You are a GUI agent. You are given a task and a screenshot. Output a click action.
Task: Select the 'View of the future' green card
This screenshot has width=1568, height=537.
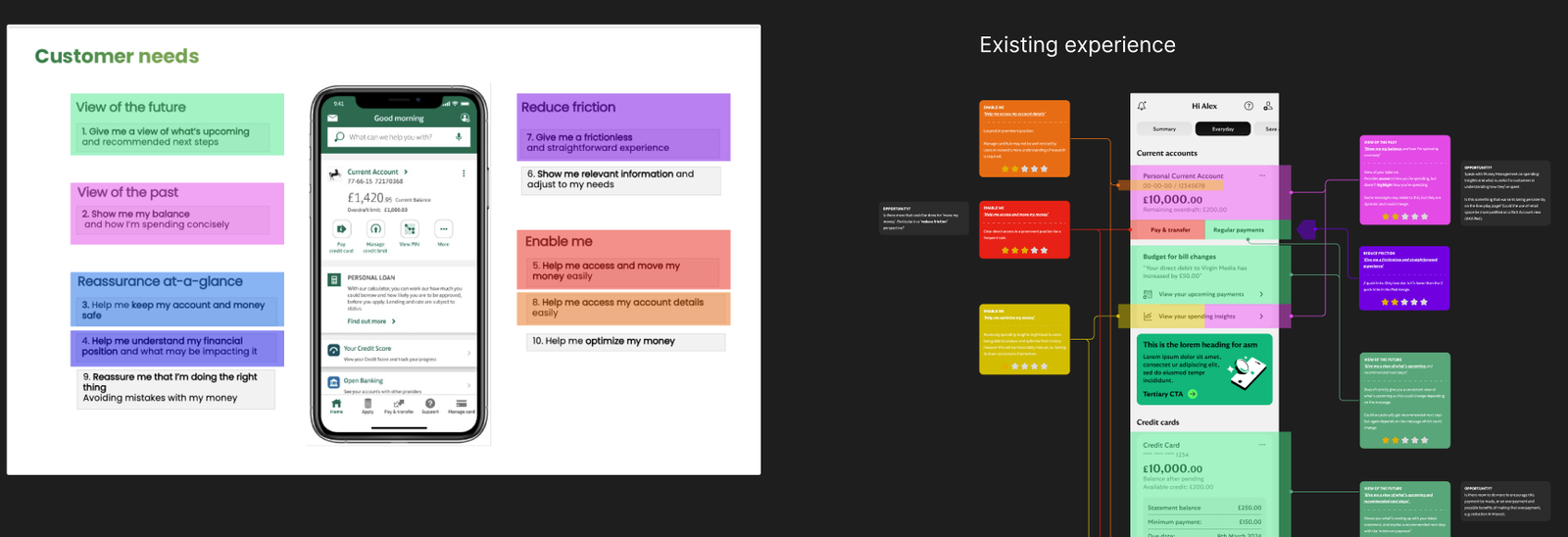pos(177,124)
